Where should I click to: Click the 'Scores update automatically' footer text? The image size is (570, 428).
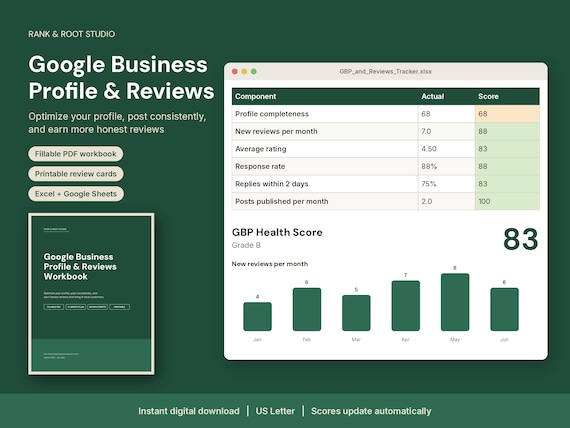pyautogui.click(x=371, y=411)
